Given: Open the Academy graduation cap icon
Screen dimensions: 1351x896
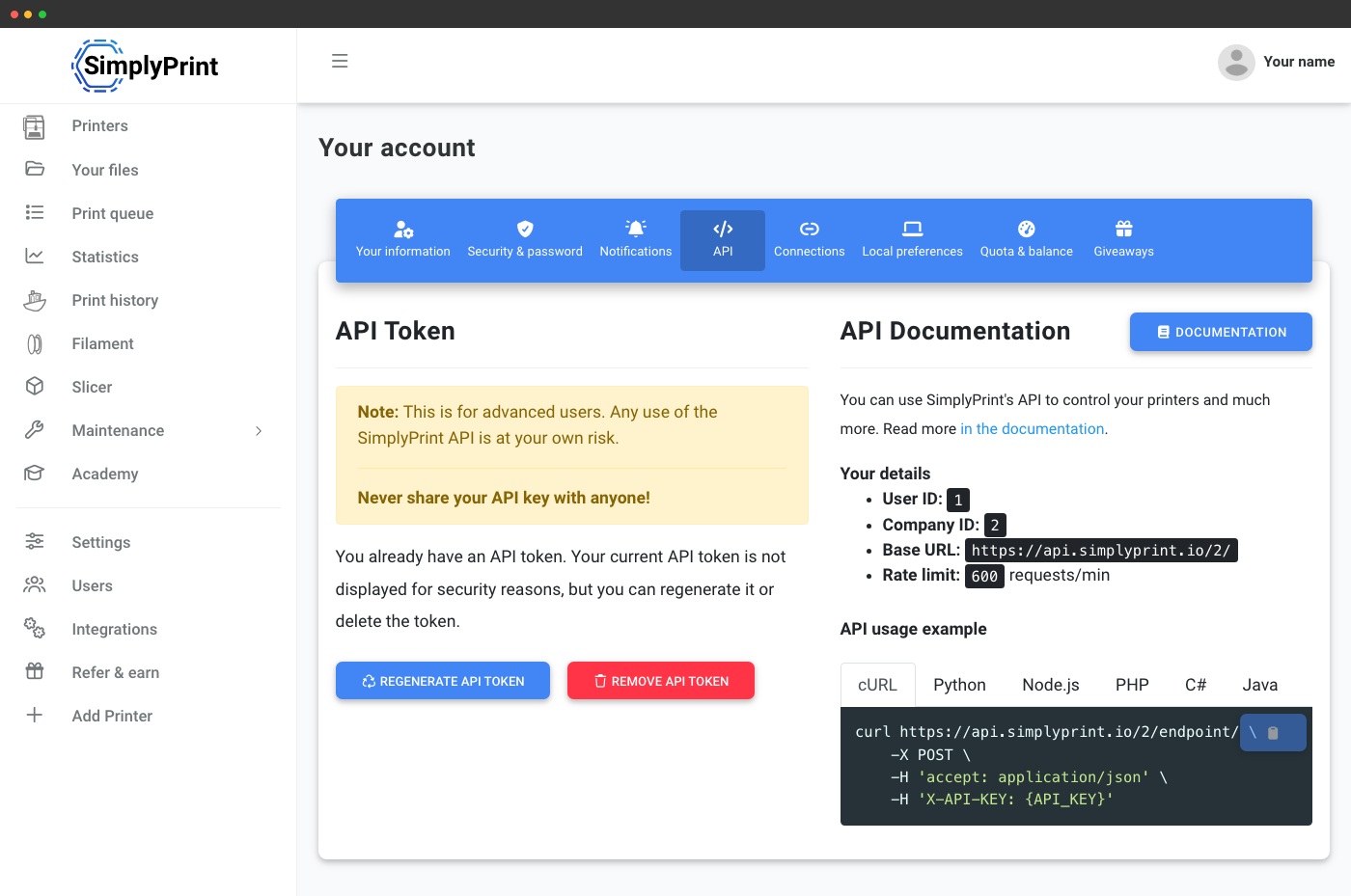Looking at the screenshot, I should (x=35, y=473).
